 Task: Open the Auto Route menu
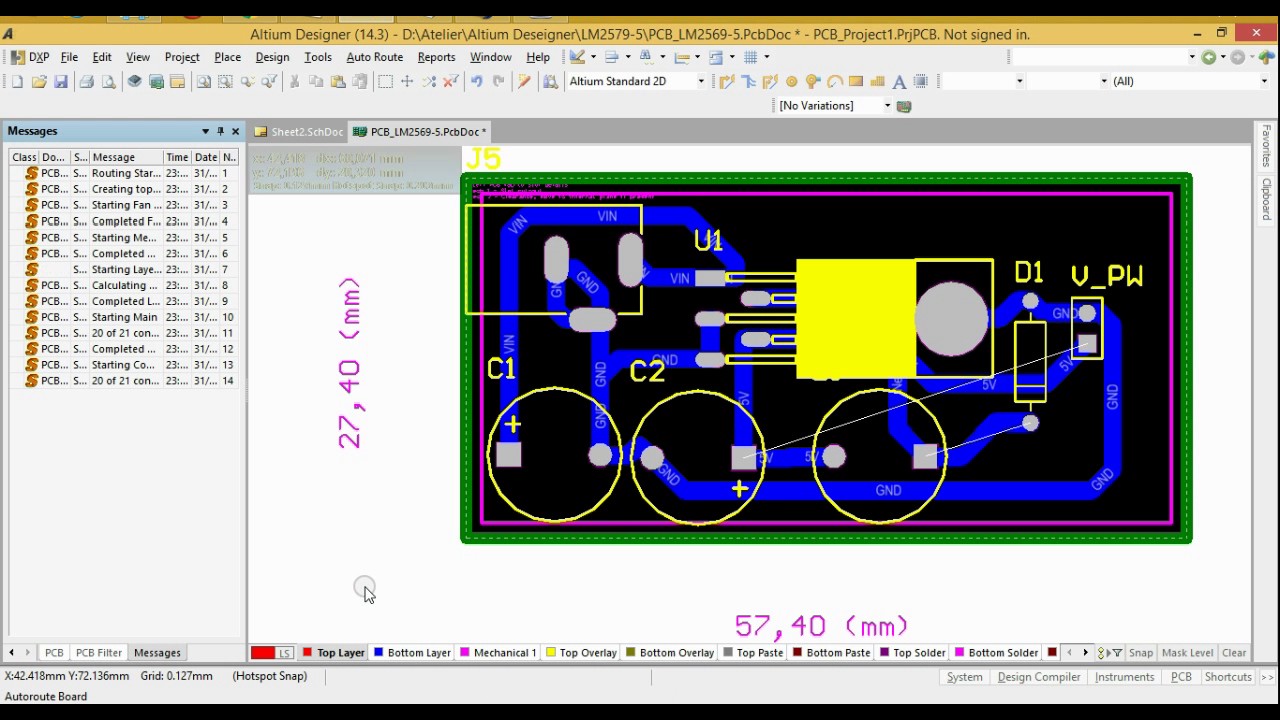374,57
